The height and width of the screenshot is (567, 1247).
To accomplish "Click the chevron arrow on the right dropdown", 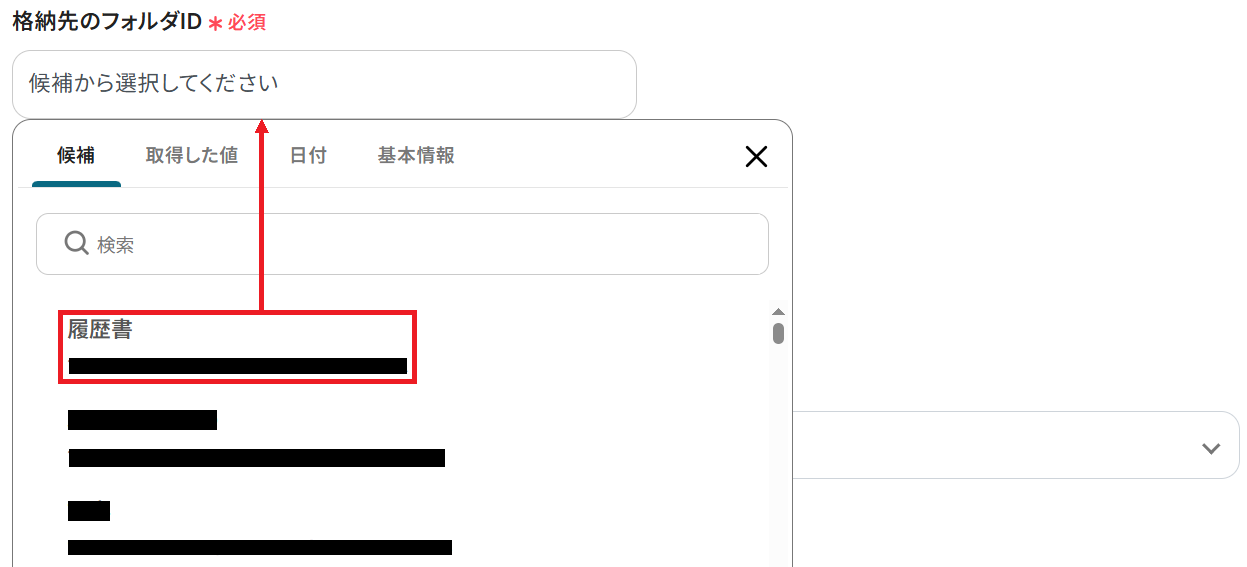I will [x=1211, y=447].
